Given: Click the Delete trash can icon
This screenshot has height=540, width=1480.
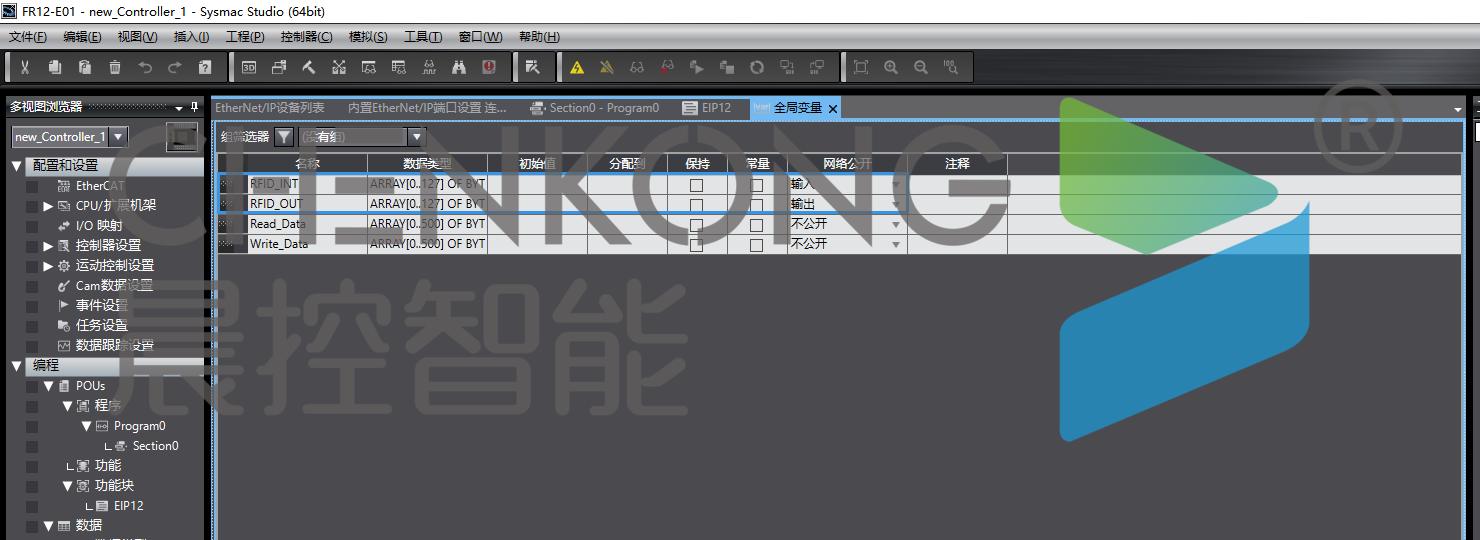Looking at the screenshot, I should 115,67.
